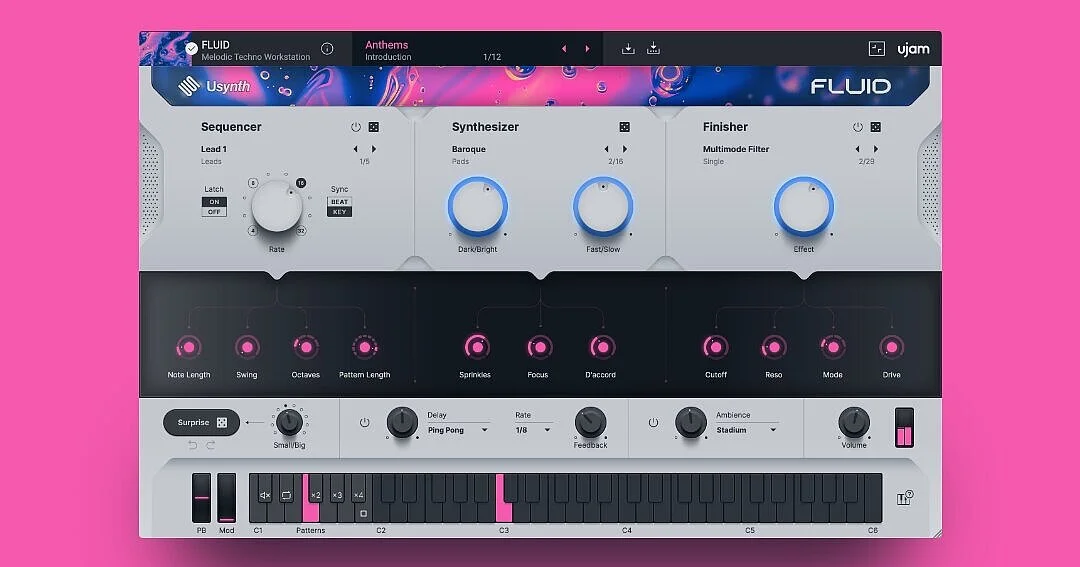
Task: Toggle the Sequencer power button
Action: click(x=355, y=127)
